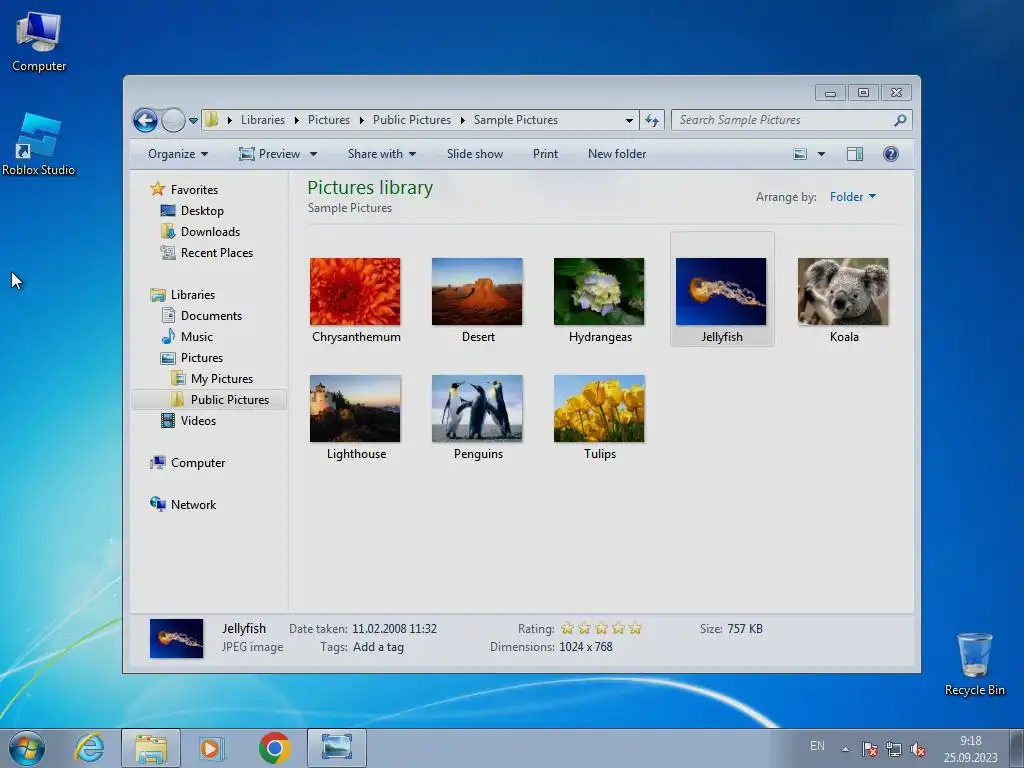Select Public Pictures in address breadcrumb

pyautogui.click(x=411, y=120)
